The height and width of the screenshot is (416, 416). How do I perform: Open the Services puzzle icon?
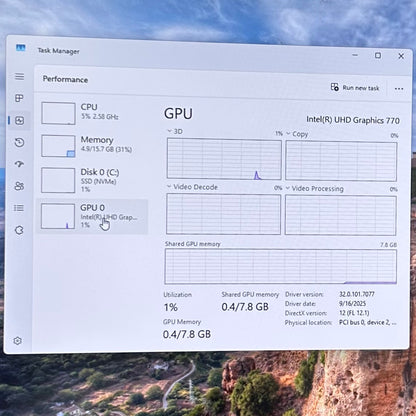[19, 230]
